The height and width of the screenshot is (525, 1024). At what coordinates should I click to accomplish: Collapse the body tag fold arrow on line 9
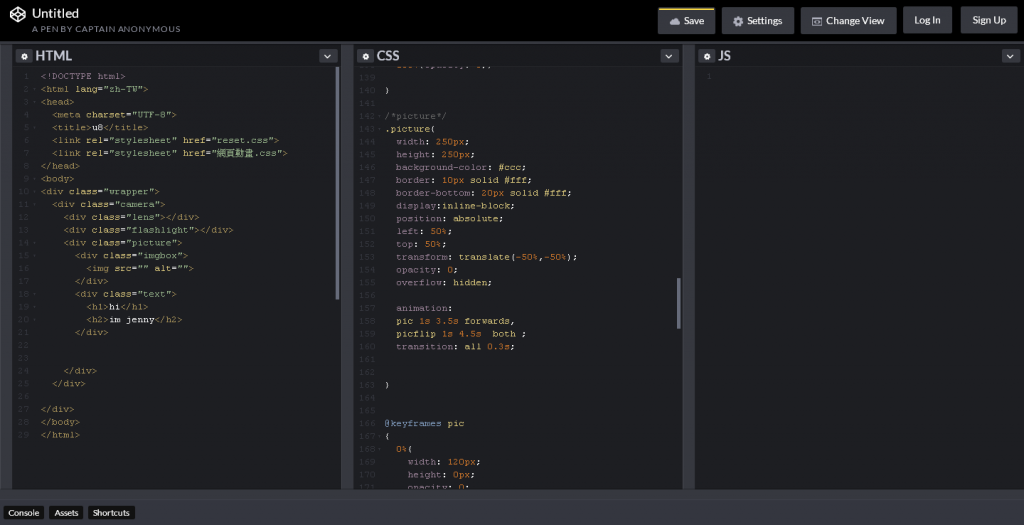click(34, 179)
